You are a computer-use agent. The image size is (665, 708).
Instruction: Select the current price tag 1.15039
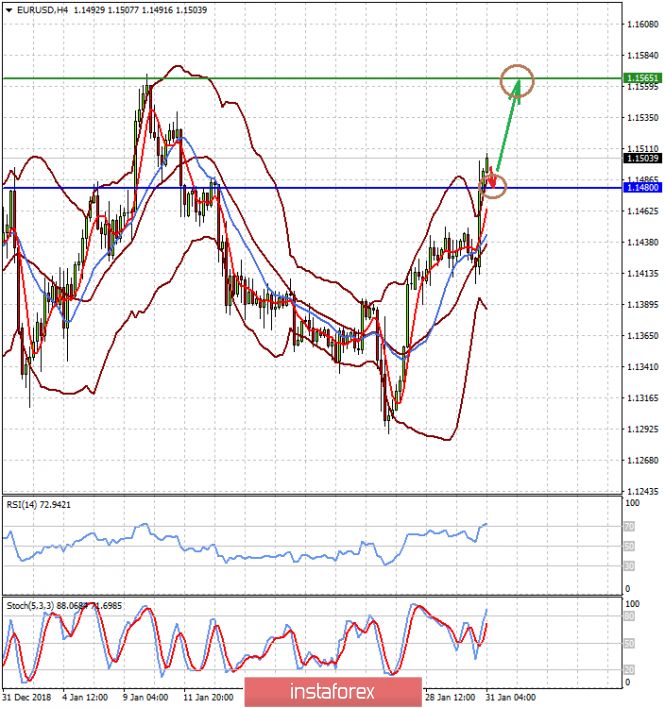click(641, 158)
